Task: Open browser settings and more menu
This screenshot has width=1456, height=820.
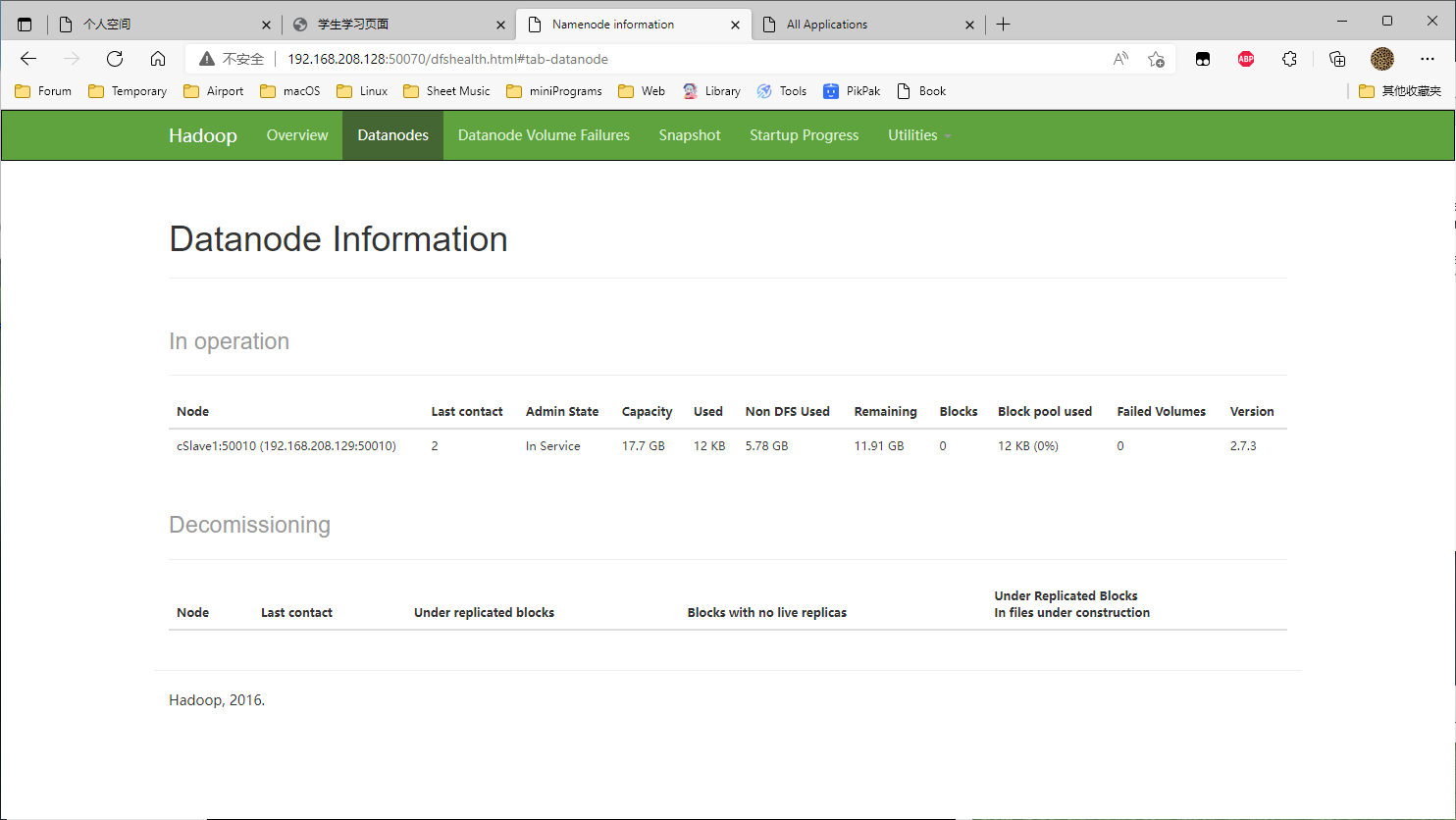Action: [x=1427, y=59]
